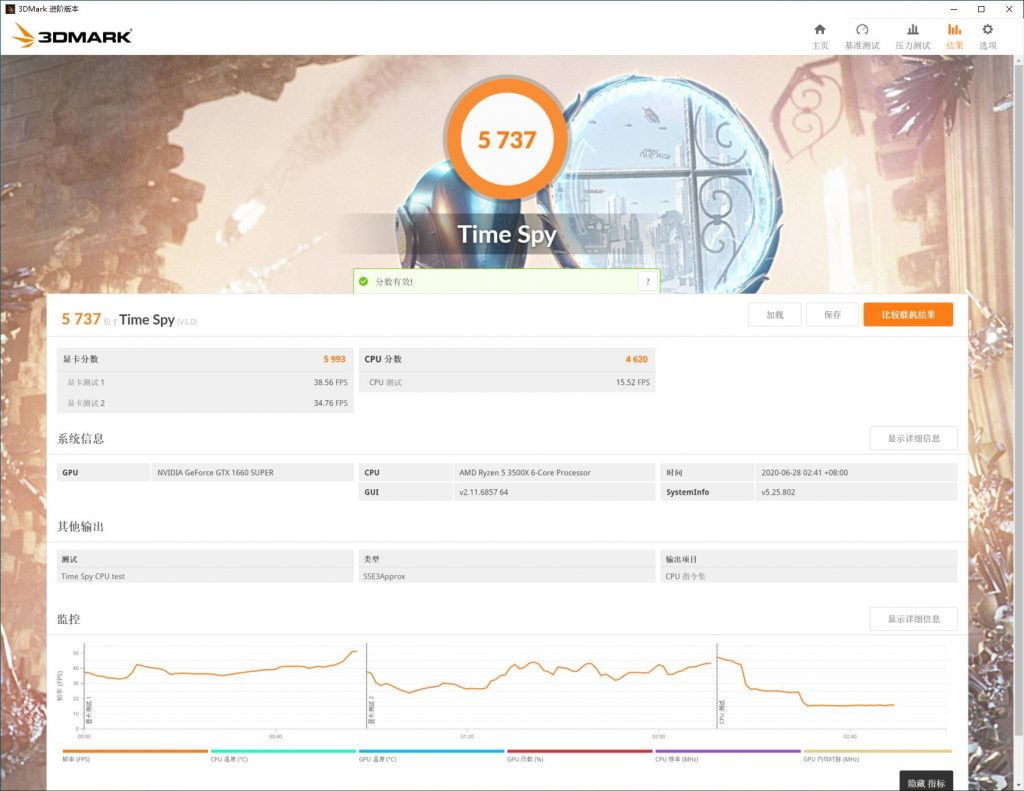The image size is (1024, 791).
Task: Toggle the GPU 内存时钟 (MHz) legend series
Action: tap(877, 755)
